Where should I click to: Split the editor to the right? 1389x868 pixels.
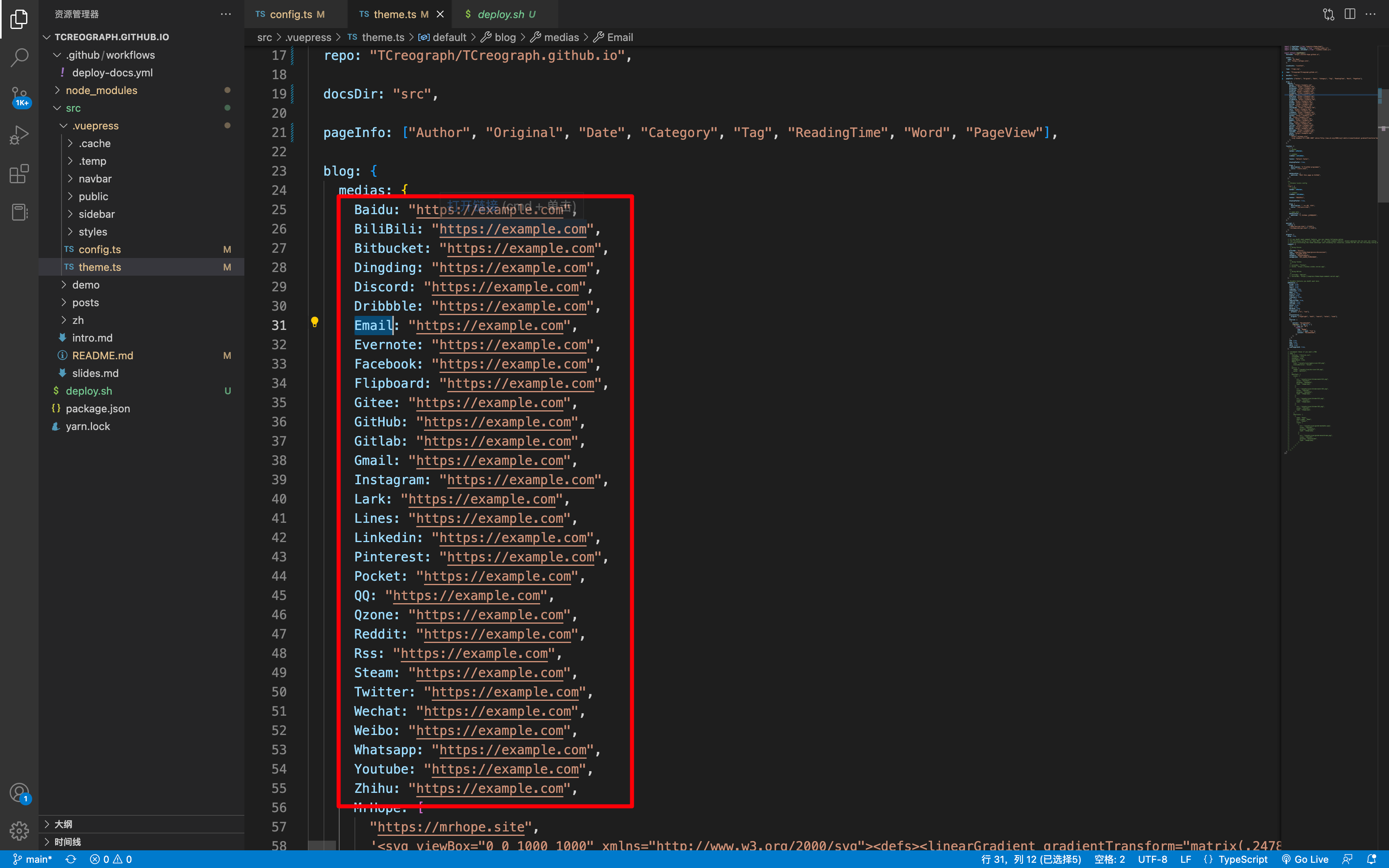tap(1350, 14)
